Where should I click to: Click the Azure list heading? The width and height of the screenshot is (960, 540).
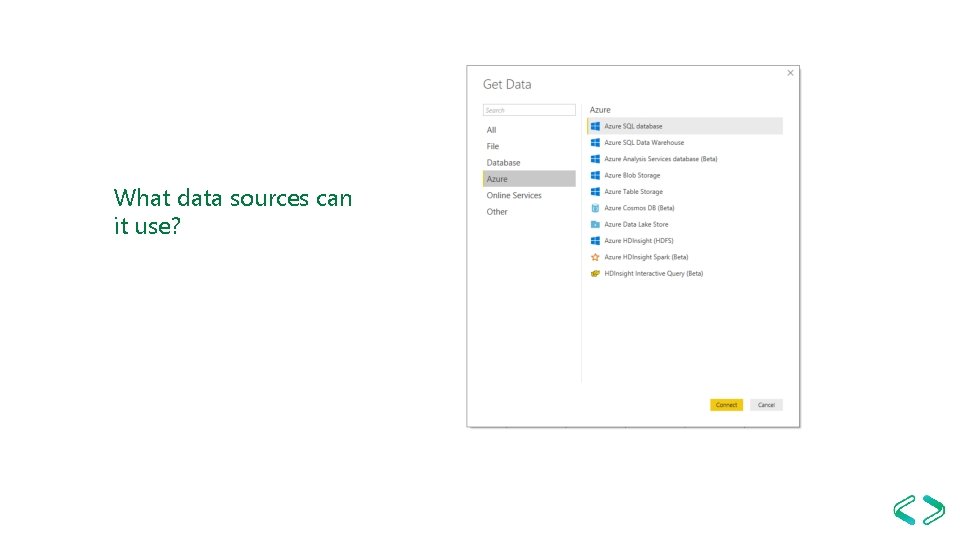(x=600, y=110)
